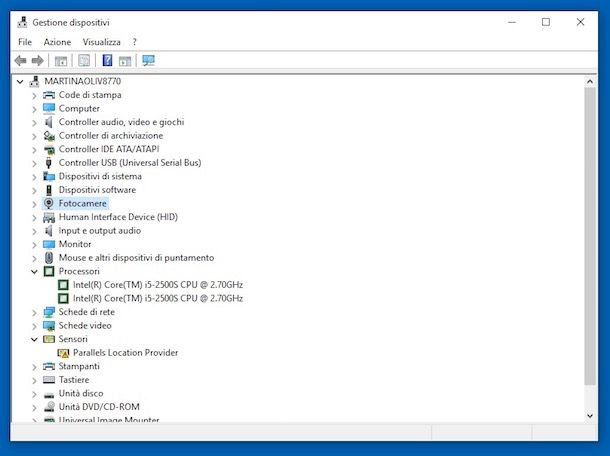Select Mouse e altri dispositivi di puntamento

pyautogui.click(x=136, y=258)
